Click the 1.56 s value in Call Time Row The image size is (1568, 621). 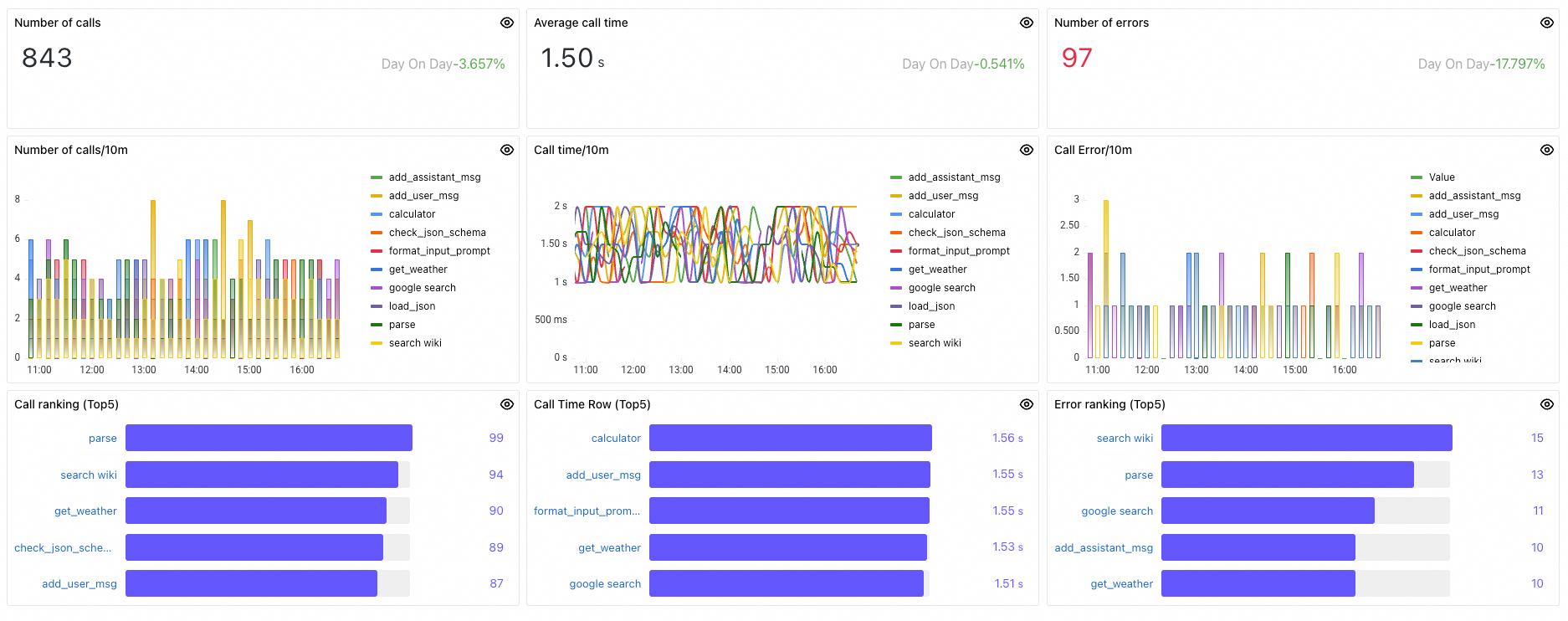[1007, 438]
